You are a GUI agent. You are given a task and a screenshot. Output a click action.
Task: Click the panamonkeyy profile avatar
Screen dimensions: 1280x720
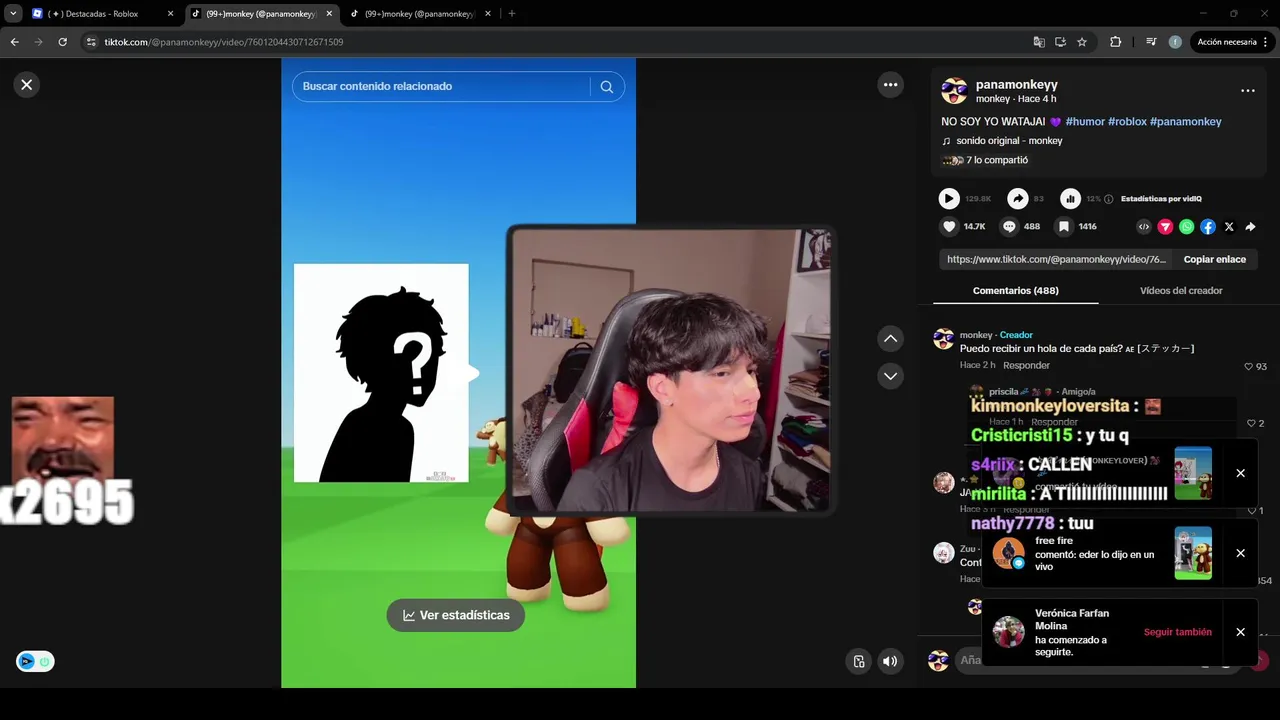954,91
